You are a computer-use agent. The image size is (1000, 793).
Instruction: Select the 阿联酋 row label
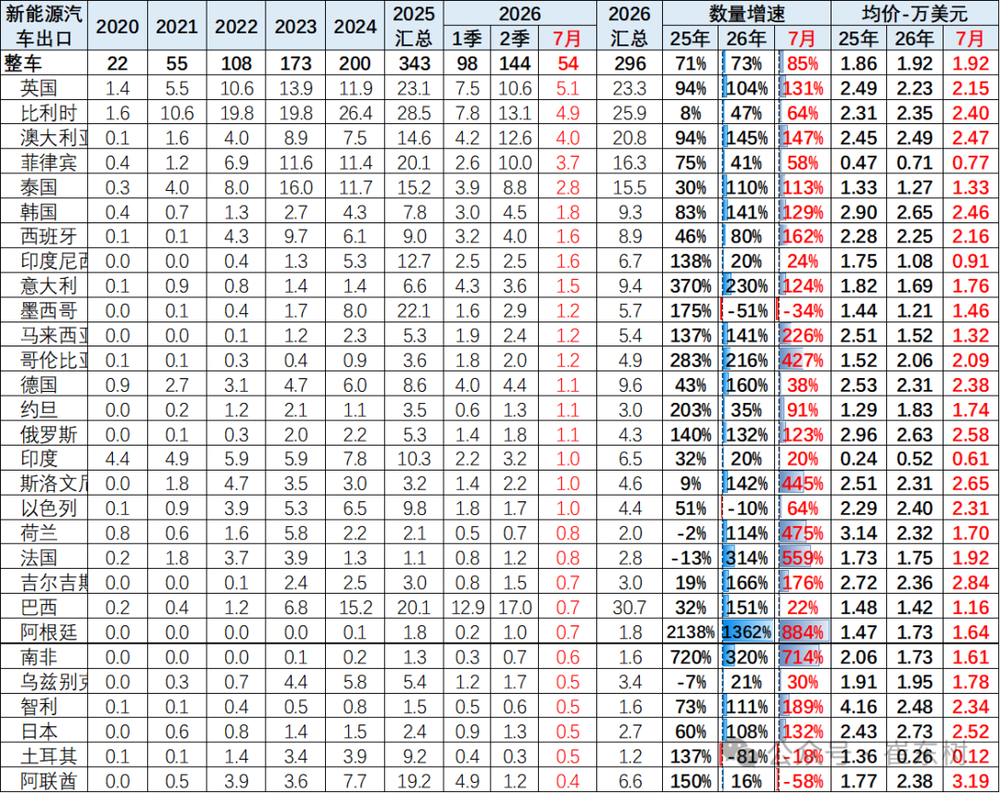[x=48, y=781]
